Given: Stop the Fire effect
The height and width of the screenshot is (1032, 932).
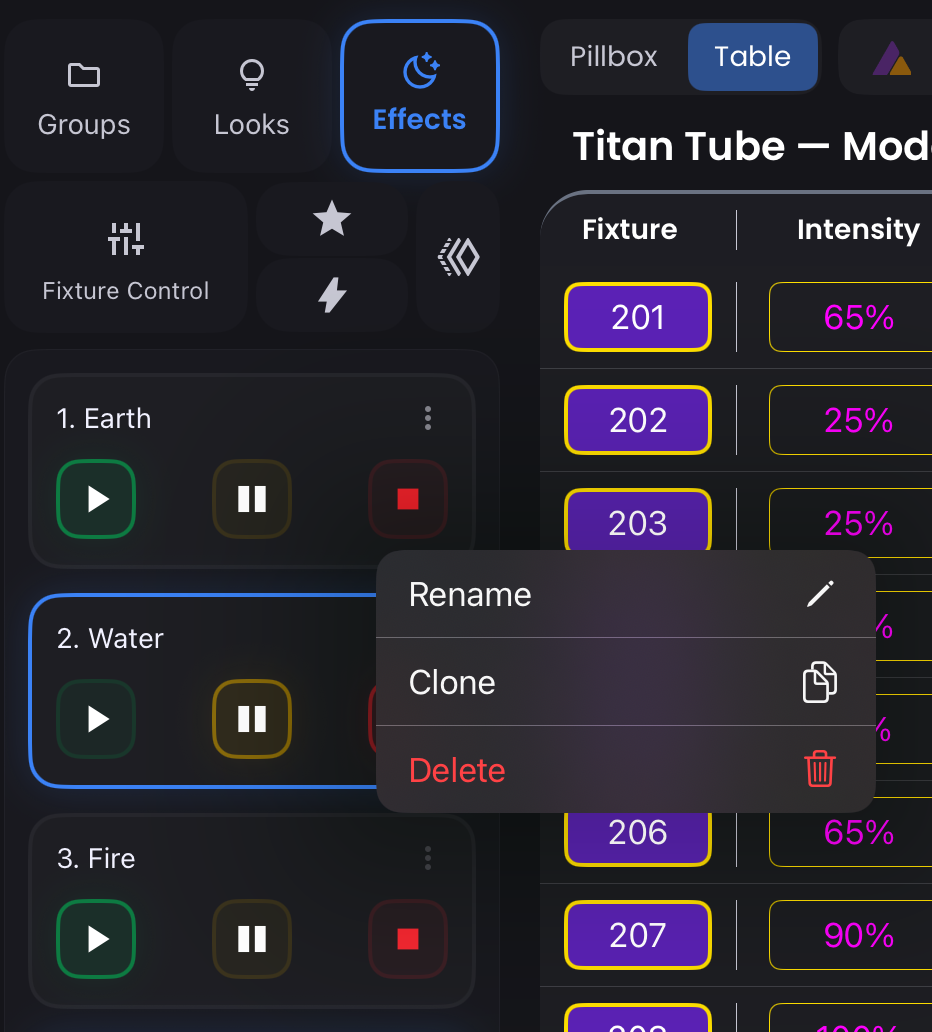Looking at the screenshot, I should point(407,938).
